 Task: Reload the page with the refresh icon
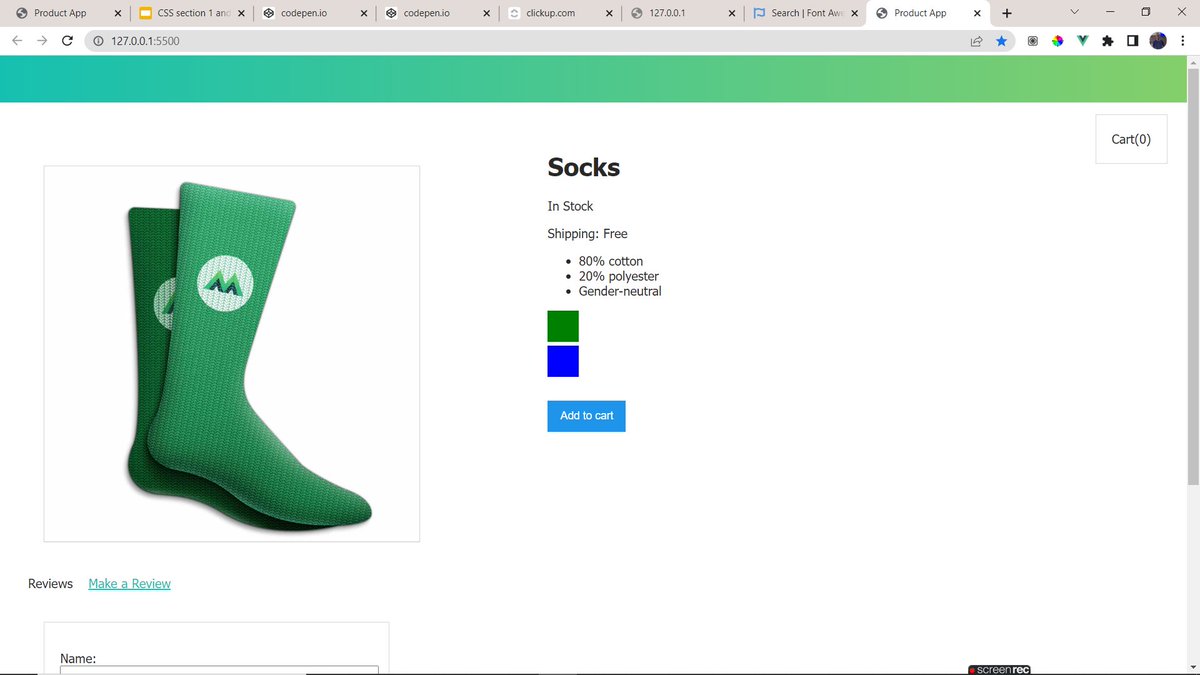tap(67, 41)
